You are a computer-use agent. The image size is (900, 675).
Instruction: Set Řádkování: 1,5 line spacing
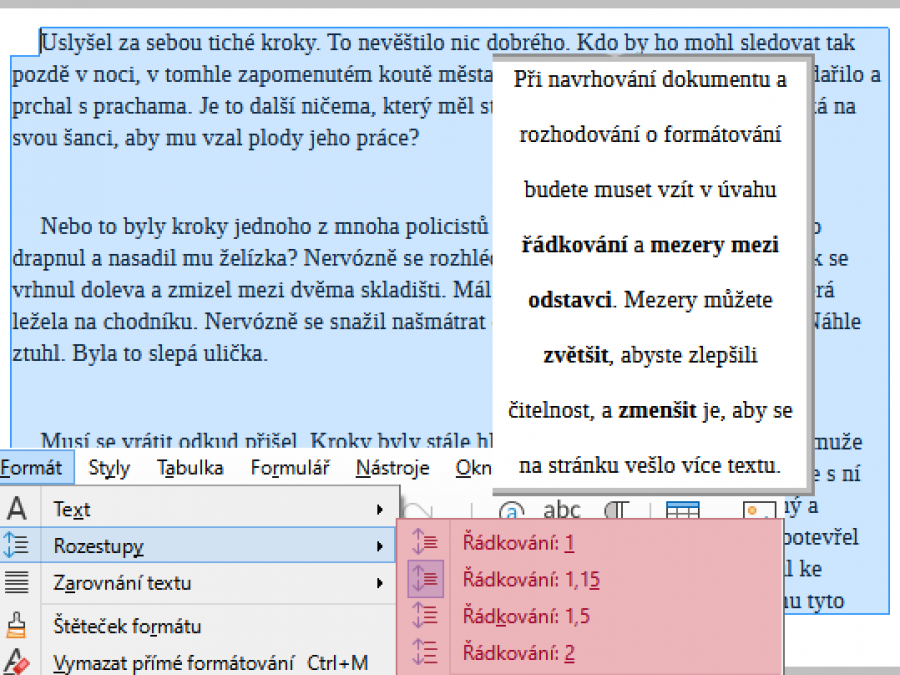pyautogui.click(x=589, y=616)
